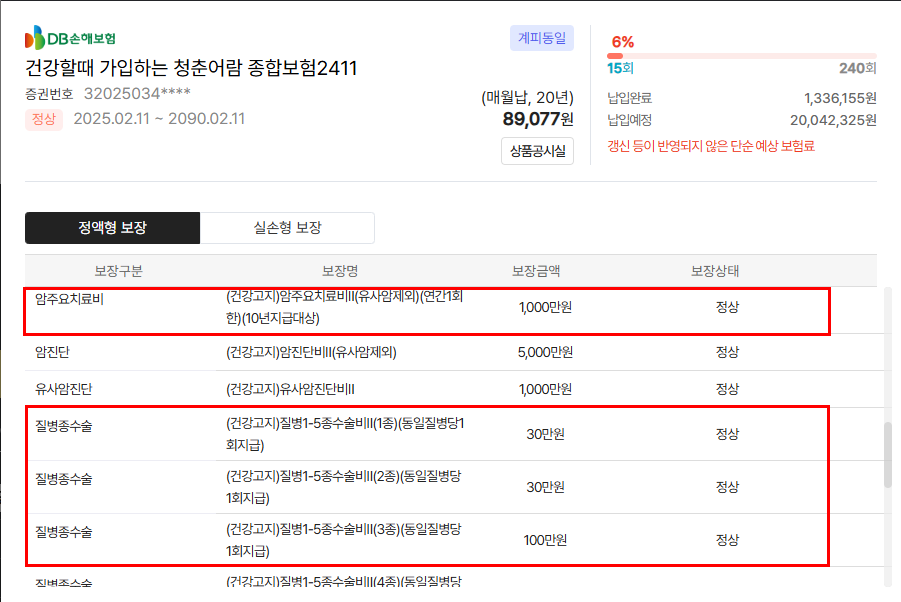Screen dimensions: 901x602
Task: Click the 보장금액 column header
Action: coord(536,271)
